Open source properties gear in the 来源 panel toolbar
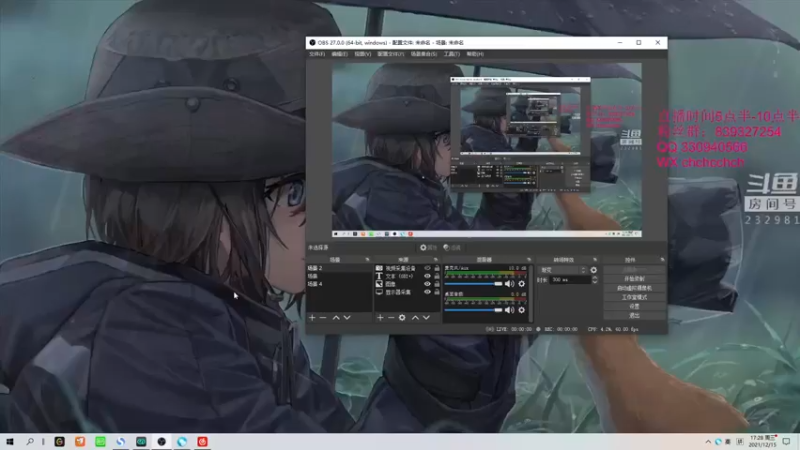 (402, 318)
